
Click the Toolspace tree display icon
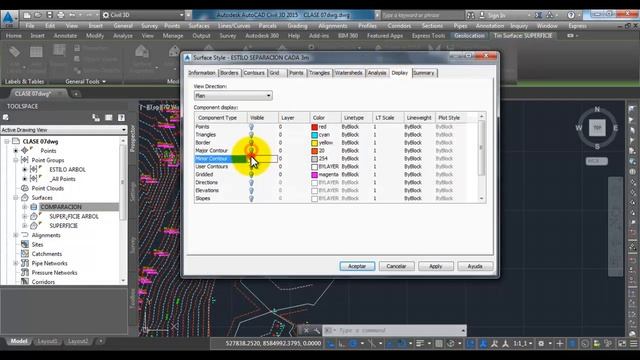click(x=96, y=118)
